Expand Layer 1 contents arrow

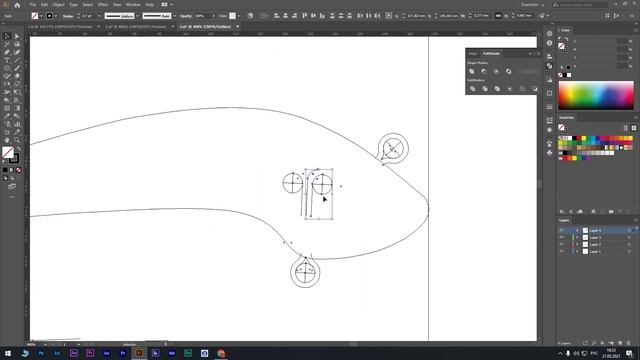(577, 251)
